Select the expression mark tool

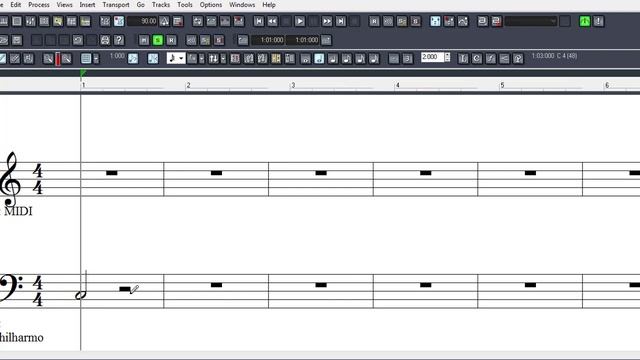click(x=491, y=58)
